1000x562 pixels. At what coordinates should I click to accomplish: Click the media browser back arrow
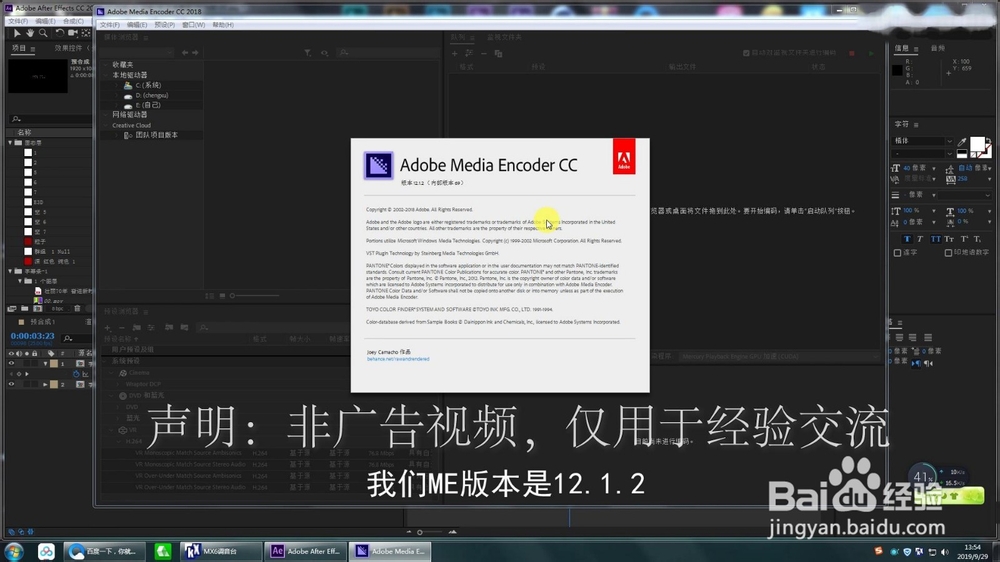[184, 53]
